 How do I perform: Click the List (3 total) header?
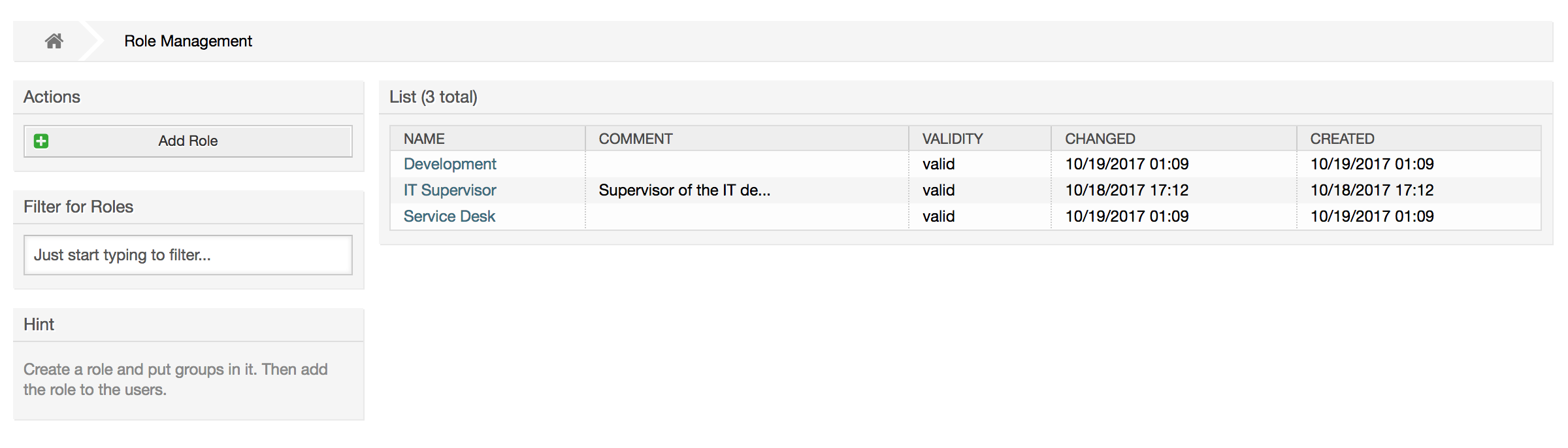[433, 97]
